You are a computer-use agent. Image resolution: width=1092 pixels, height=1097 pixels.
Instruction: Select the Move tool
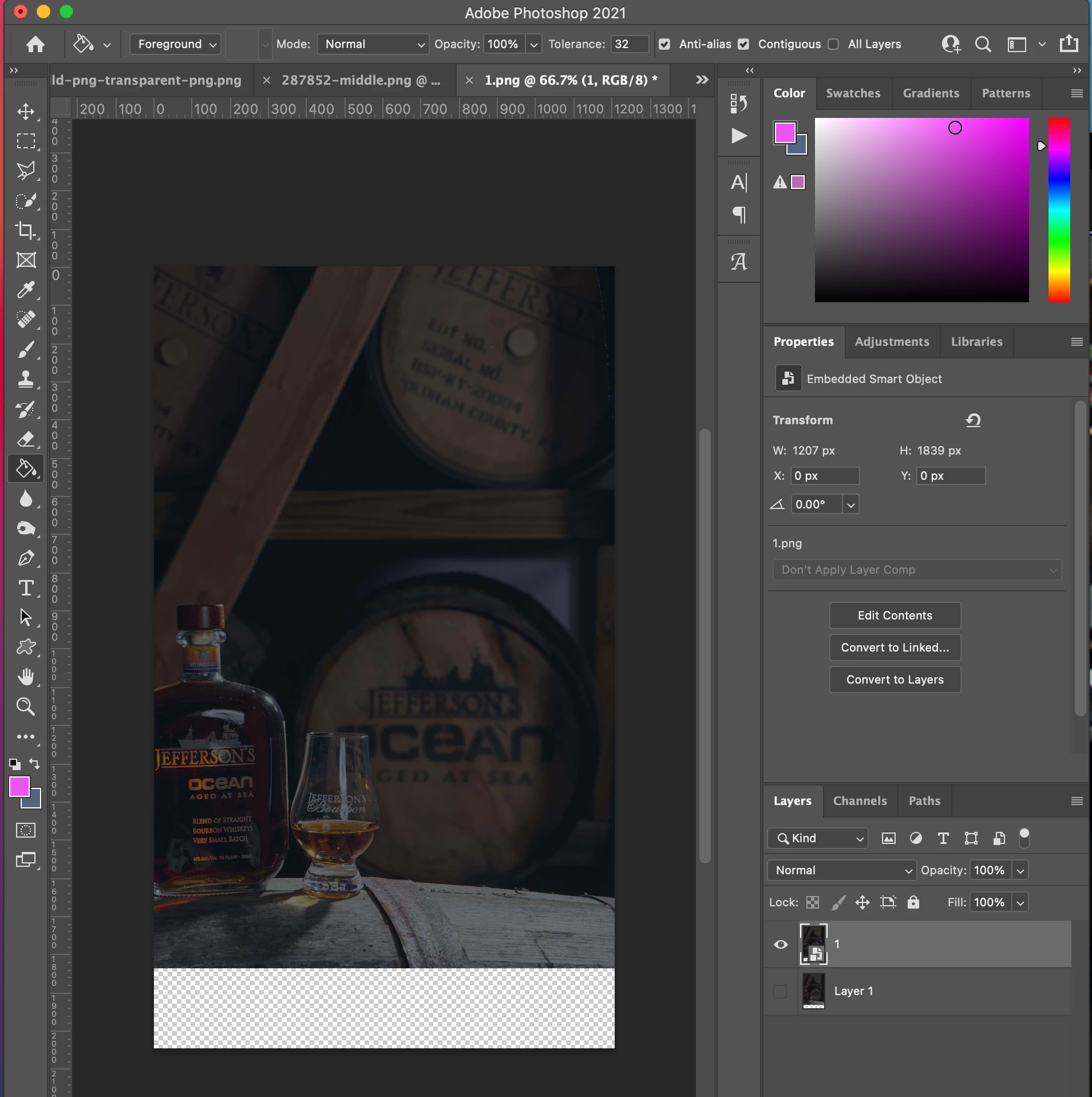(x=26, y=111)
